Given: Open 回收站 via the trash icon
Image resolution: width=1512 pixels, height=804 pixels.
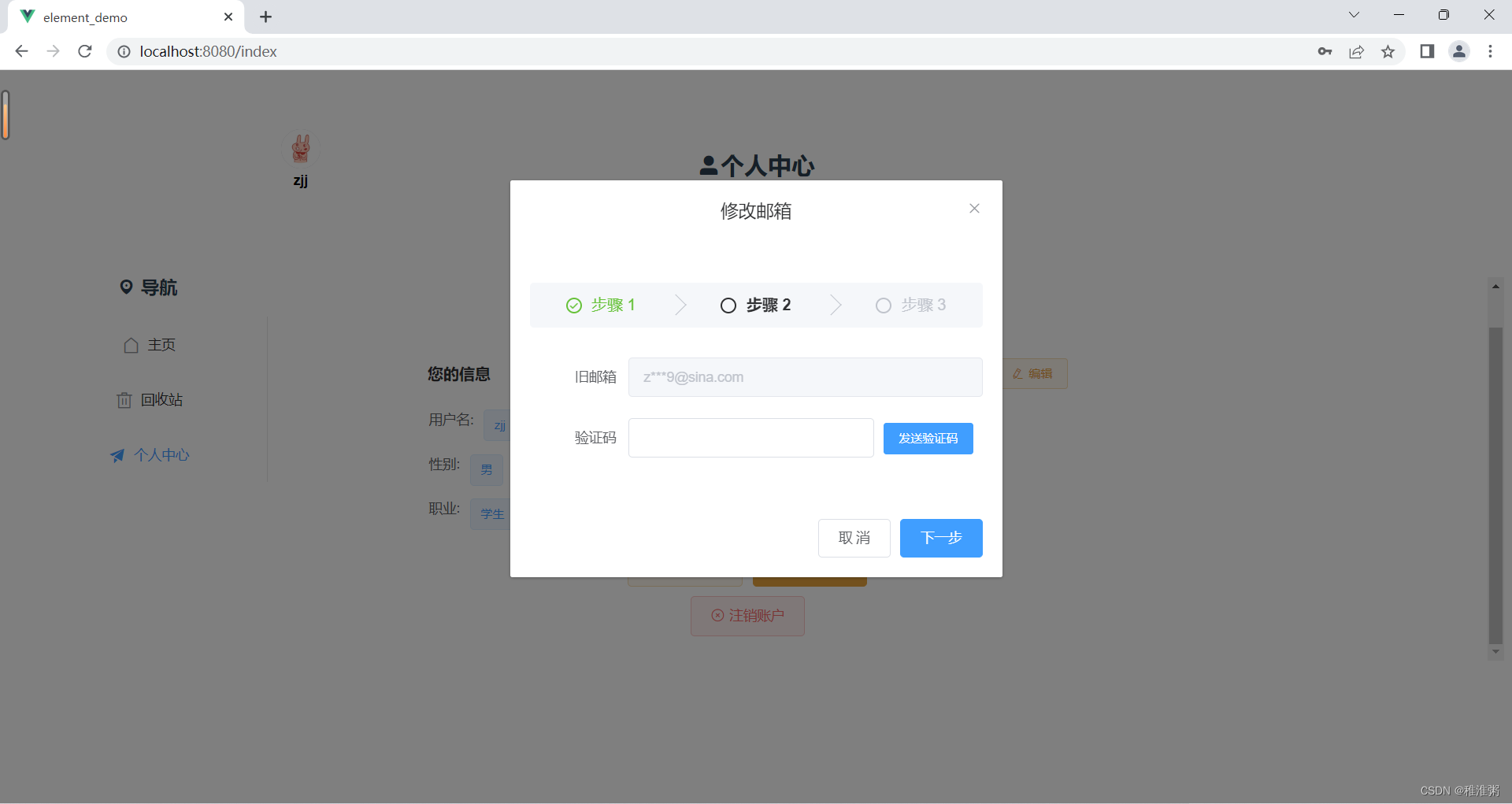Looking at the screenshot, I should (124, 400).
